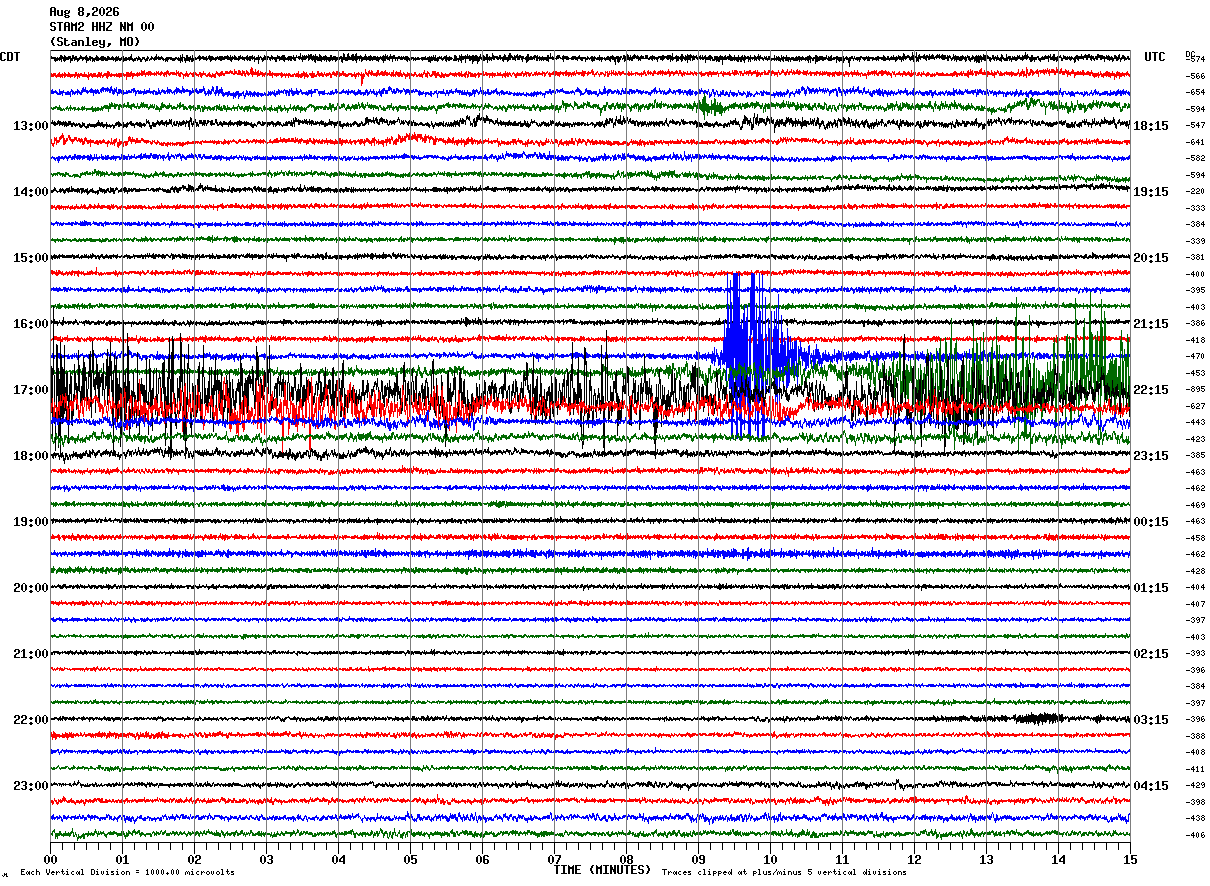
Task: Click the DC offset value "-418"
Action: 1195,340
